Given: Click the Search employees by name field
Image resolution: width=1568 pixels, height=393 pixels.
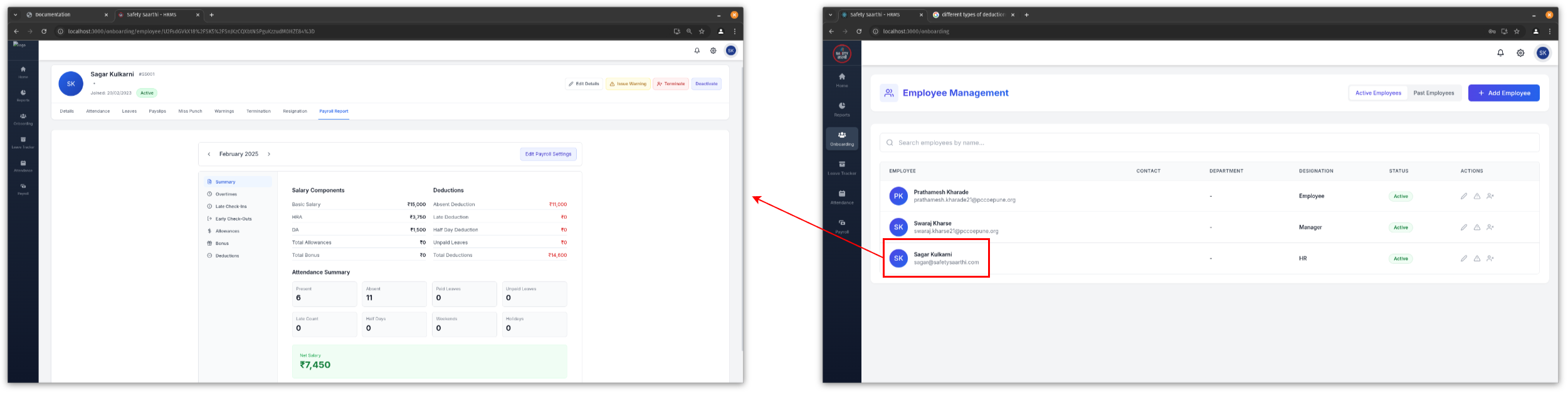Looking at the screenshot, I should click(x=1210, y=143).
